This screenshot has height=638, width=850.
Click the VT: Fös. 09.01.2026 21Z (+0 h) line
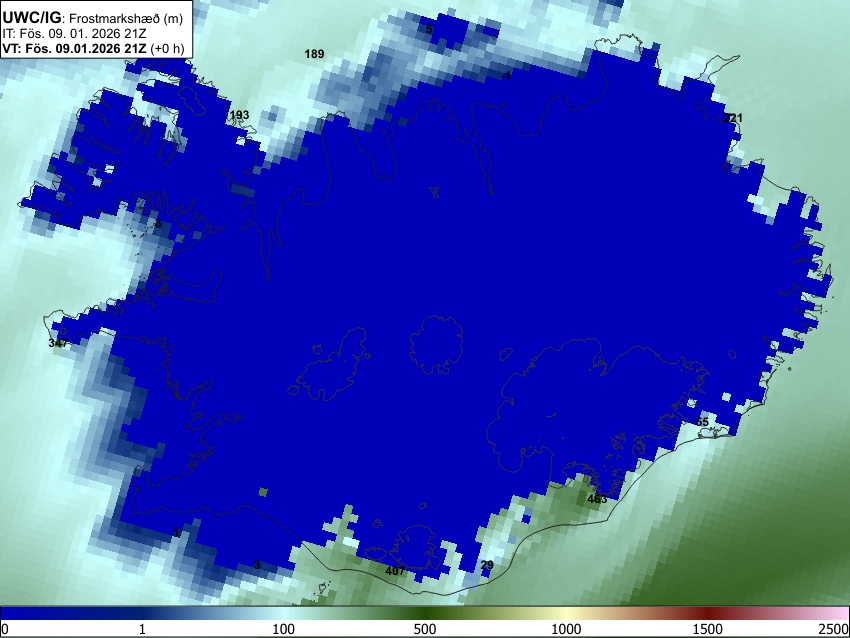(93, 48)
